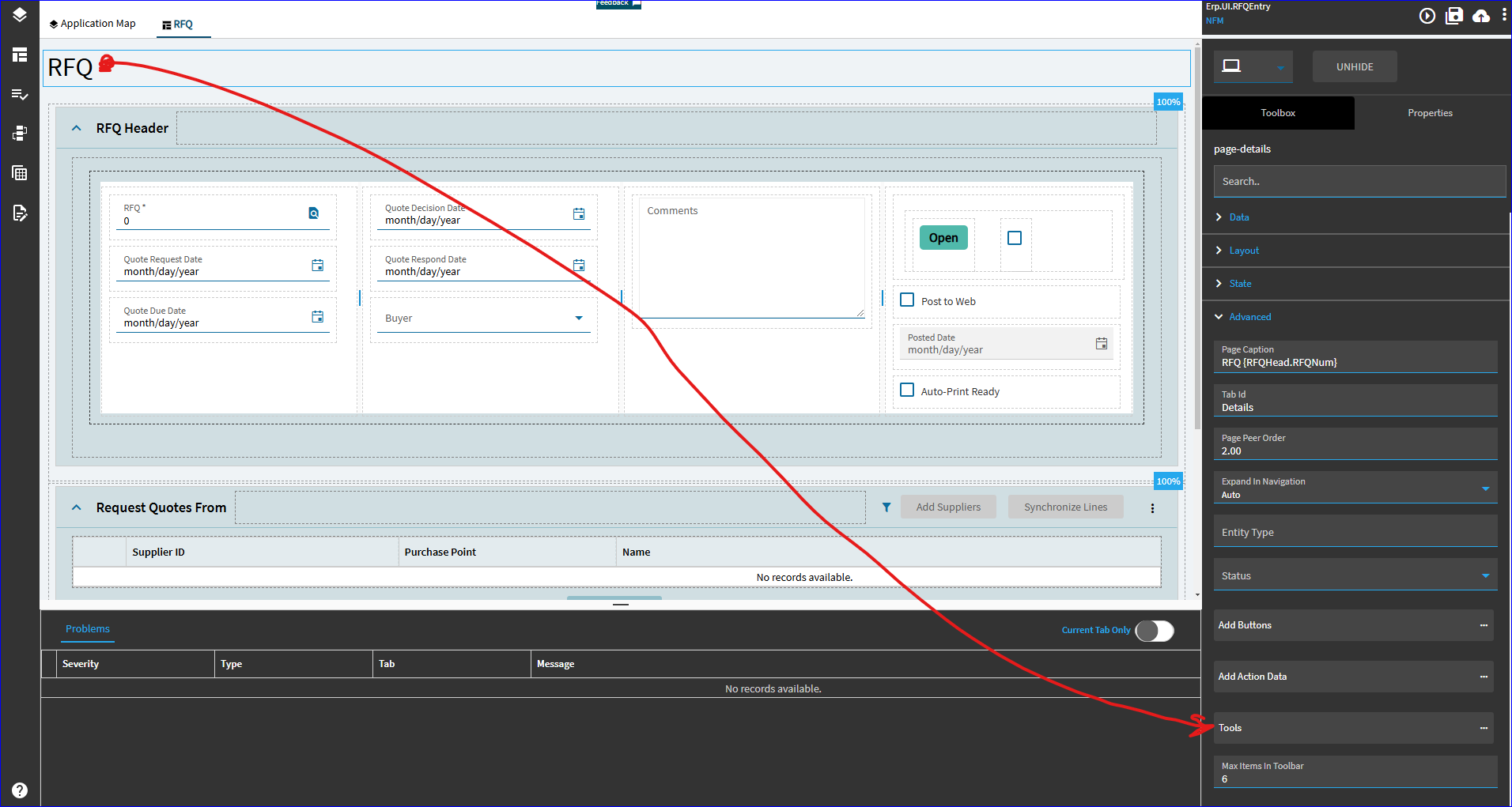This screenshot has width=1512, height=807.
Task: Click the properties Search field
Action: 1359,182
